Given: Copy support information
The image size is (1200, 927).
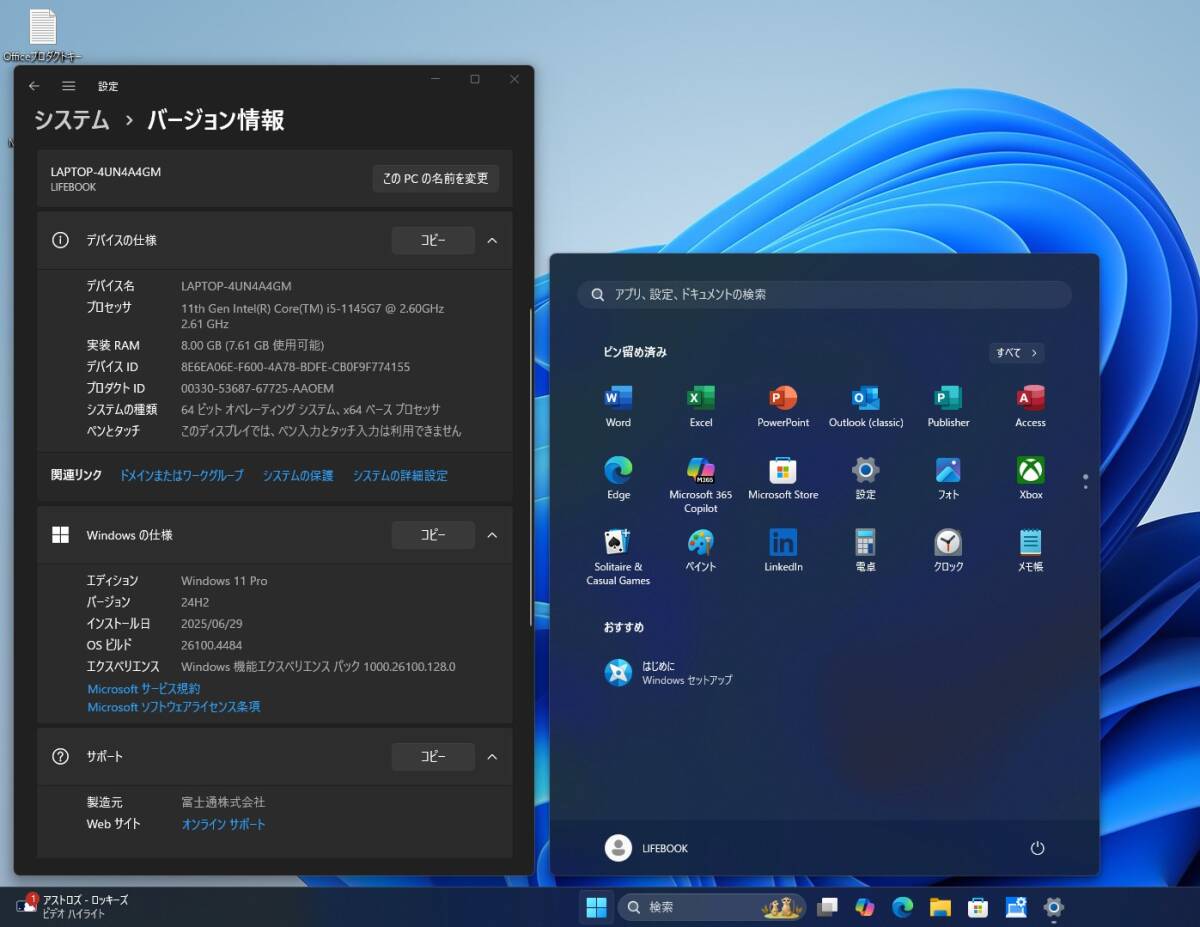Looking at the screenshot, I should 433,756.
